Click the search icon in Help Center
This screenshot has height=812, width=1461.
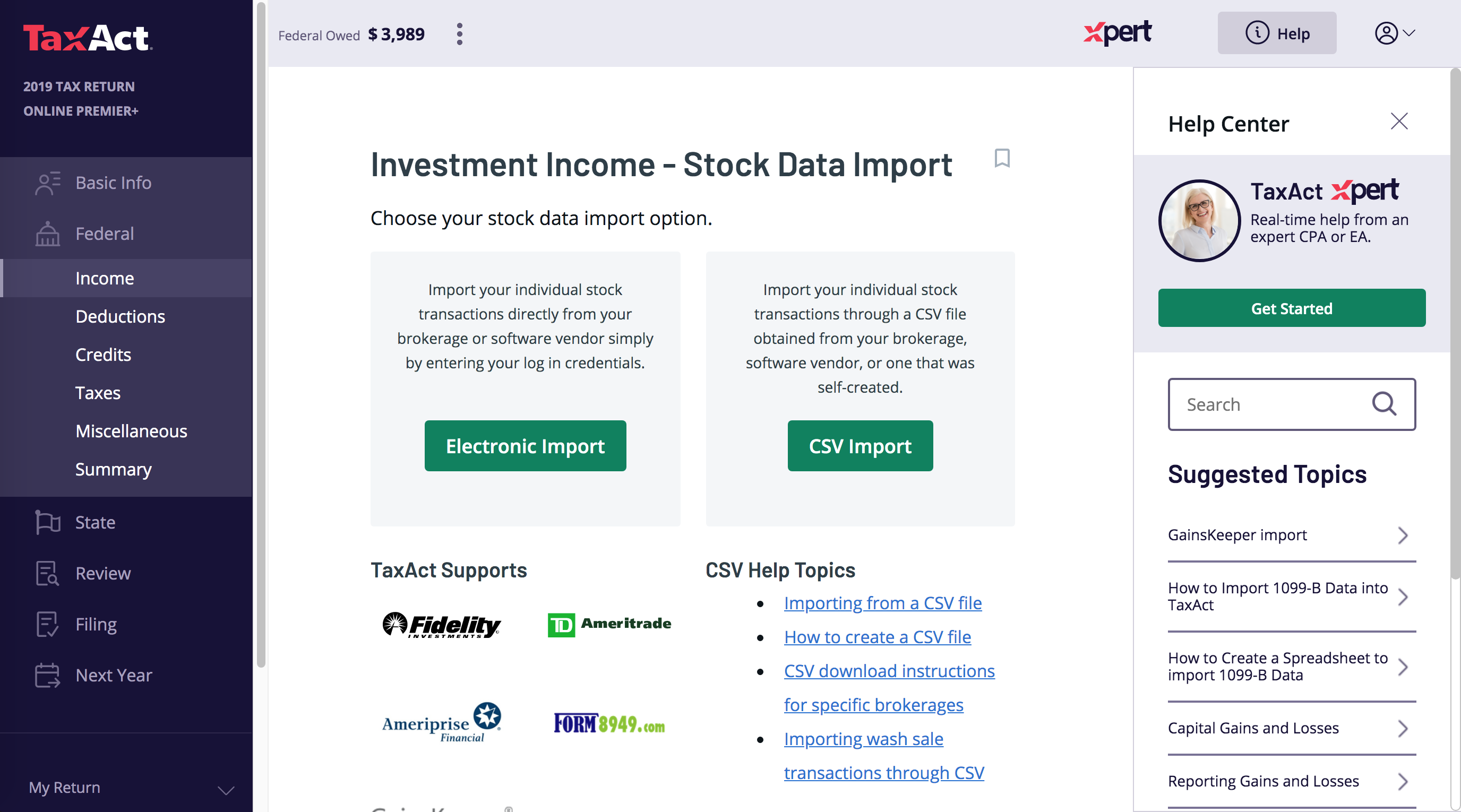point(1385,404)
